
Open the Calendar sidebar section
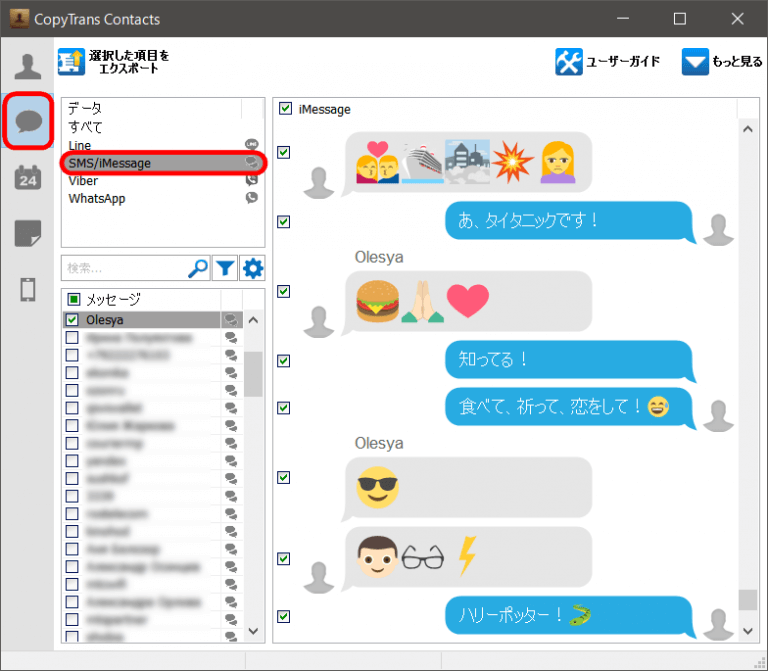[x=28, y=177]
